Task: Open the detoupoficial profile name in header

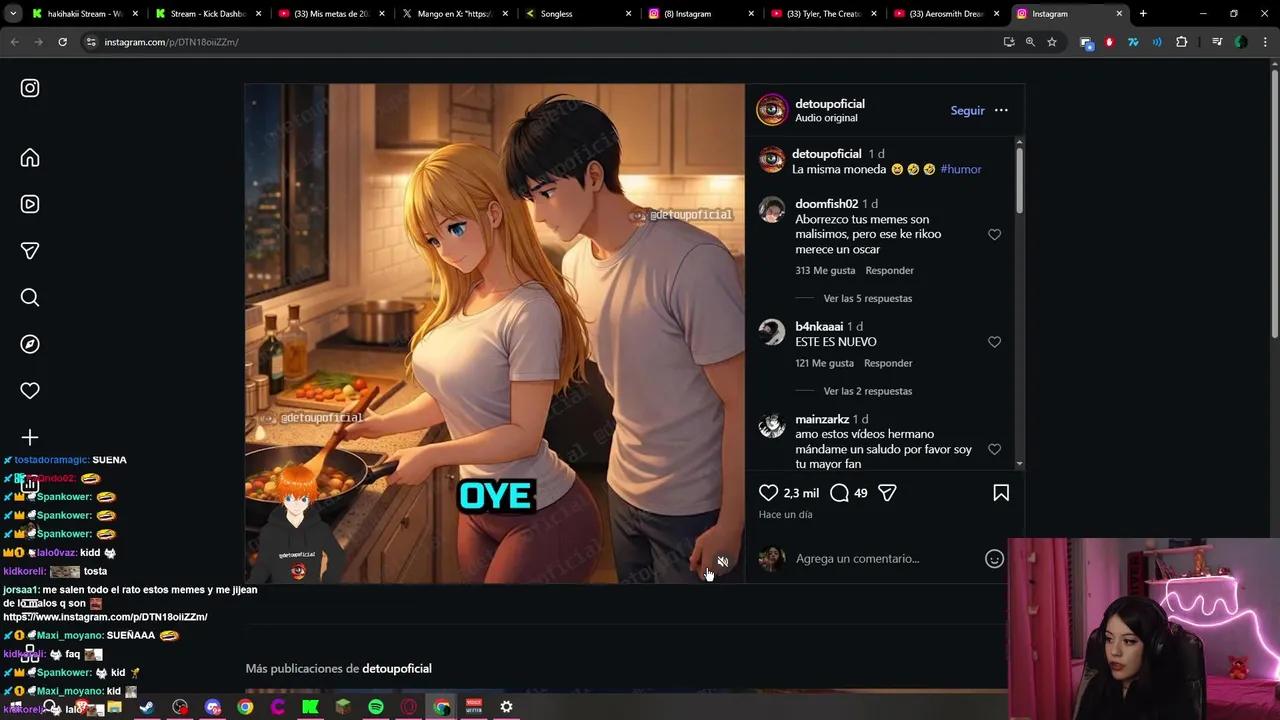Action: (x=829, y=104)
